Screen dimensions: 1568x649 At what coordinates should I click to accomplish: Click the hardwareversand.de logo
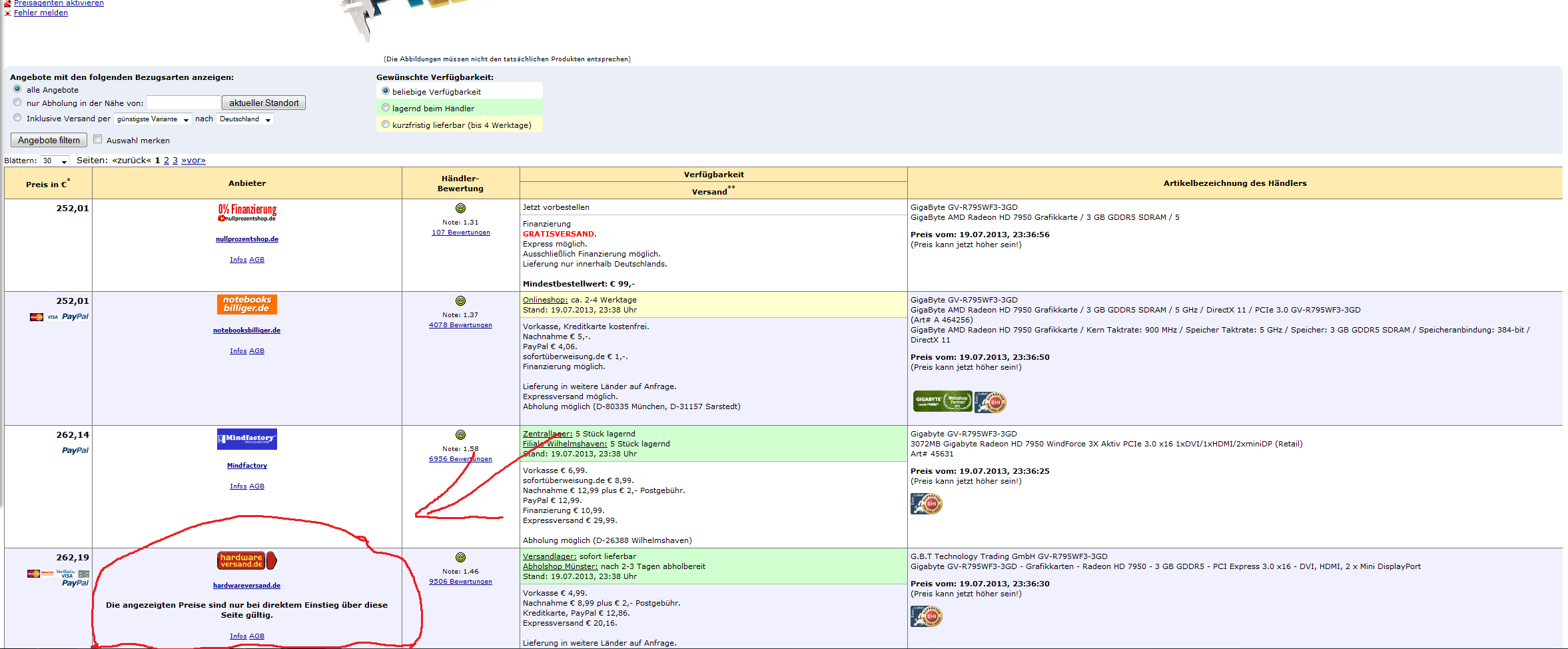[247, 560]
